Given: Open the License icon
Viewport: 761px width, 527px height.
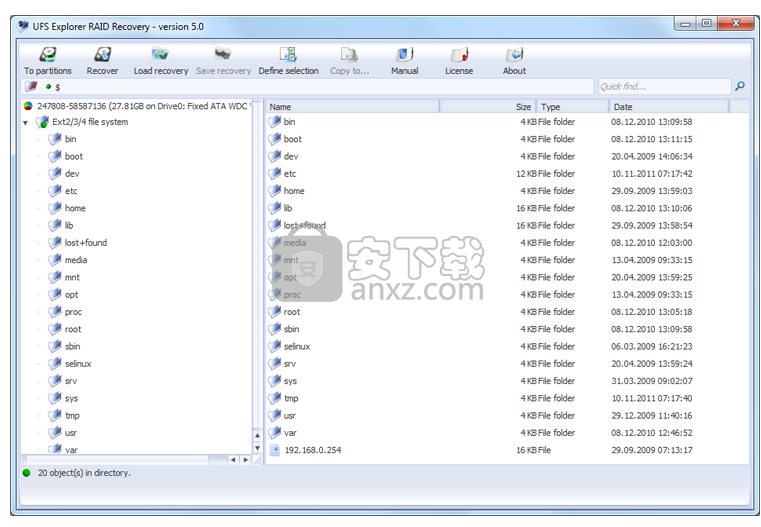Looking at the screenshot, I should pyautogui.click(x=459, y=54).
